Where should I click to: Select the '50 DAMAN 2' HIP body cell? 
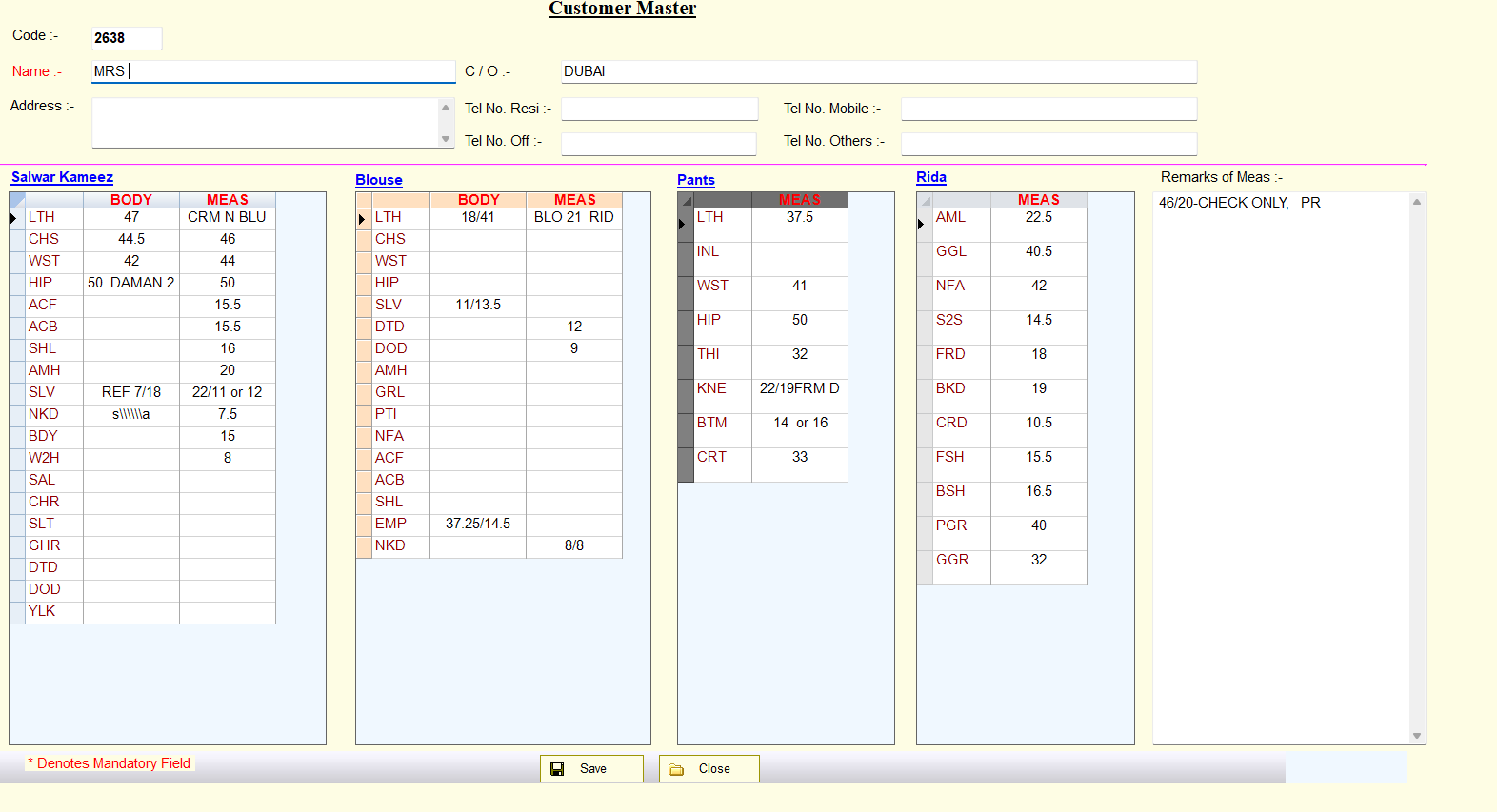click(x=131, y=284)
